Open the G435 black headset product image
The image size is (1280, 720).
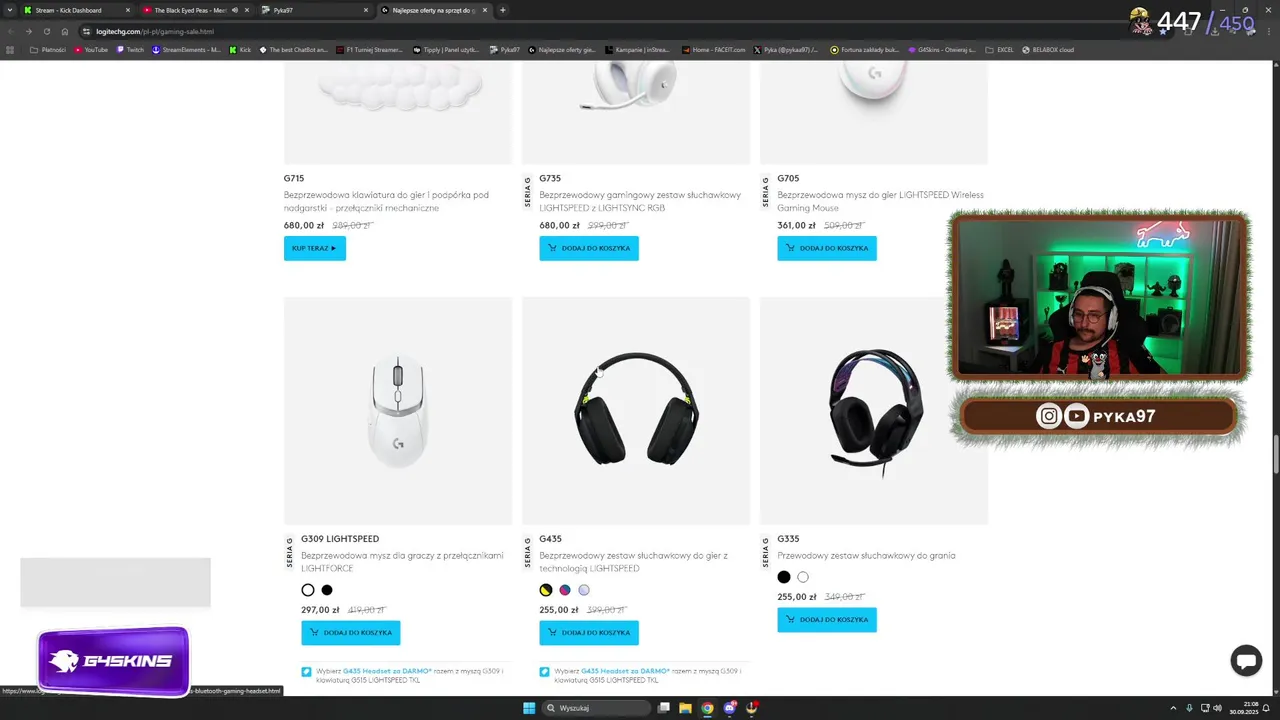(636, 411)
